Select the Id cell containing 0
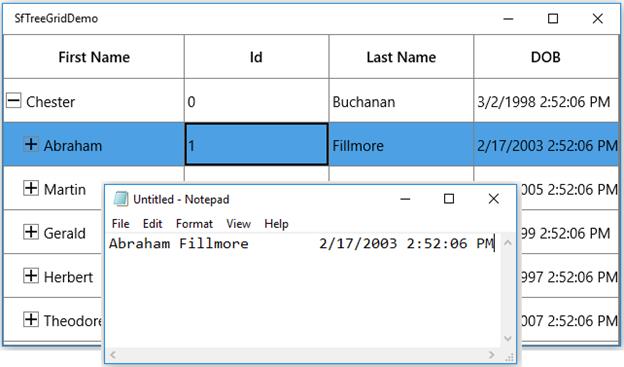The image size is (624, 367). (256, 101)
